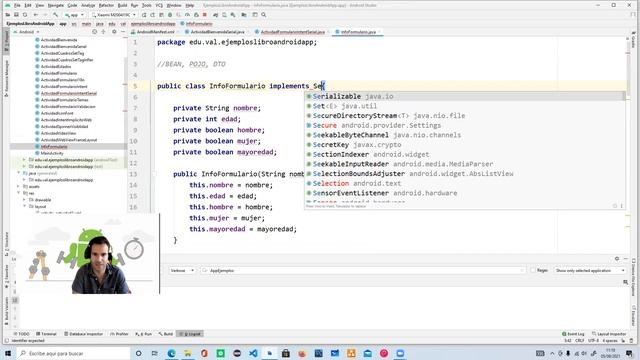
Task: Choose SensorEventListener completion suggestion
Action: coord(464,193)
